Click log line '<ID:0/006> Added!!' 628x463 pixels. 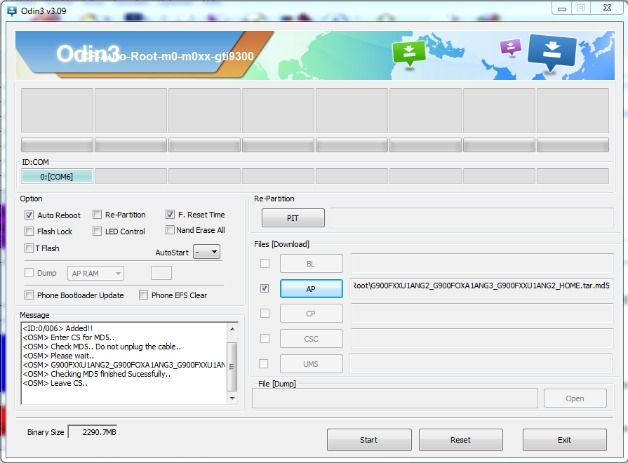pos(58,328)
